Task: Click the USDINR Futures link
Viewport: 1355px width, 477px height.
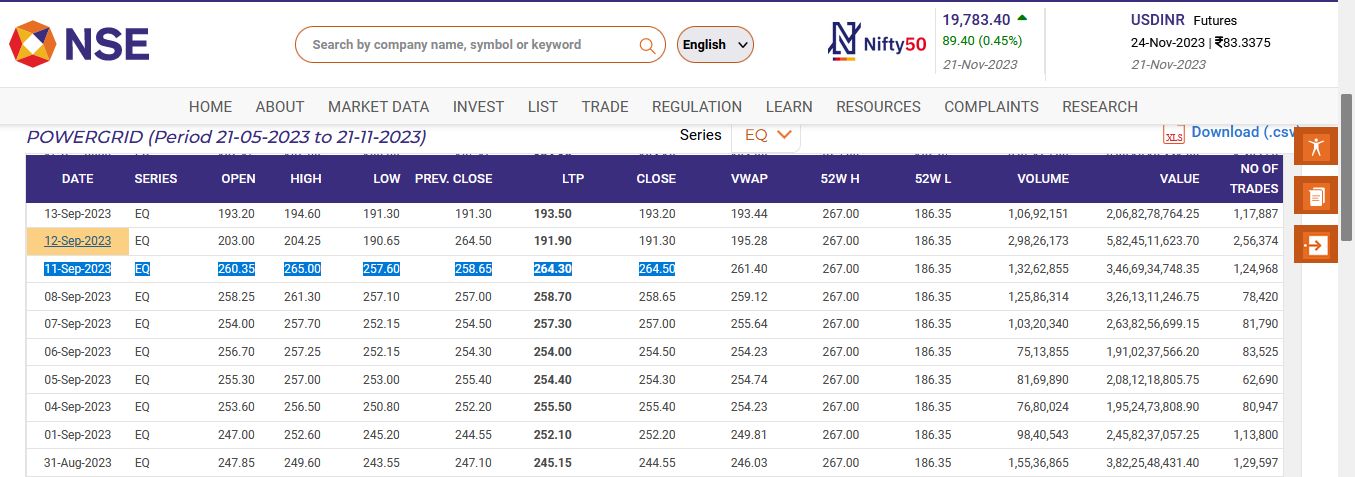Action: point(1184,20)
